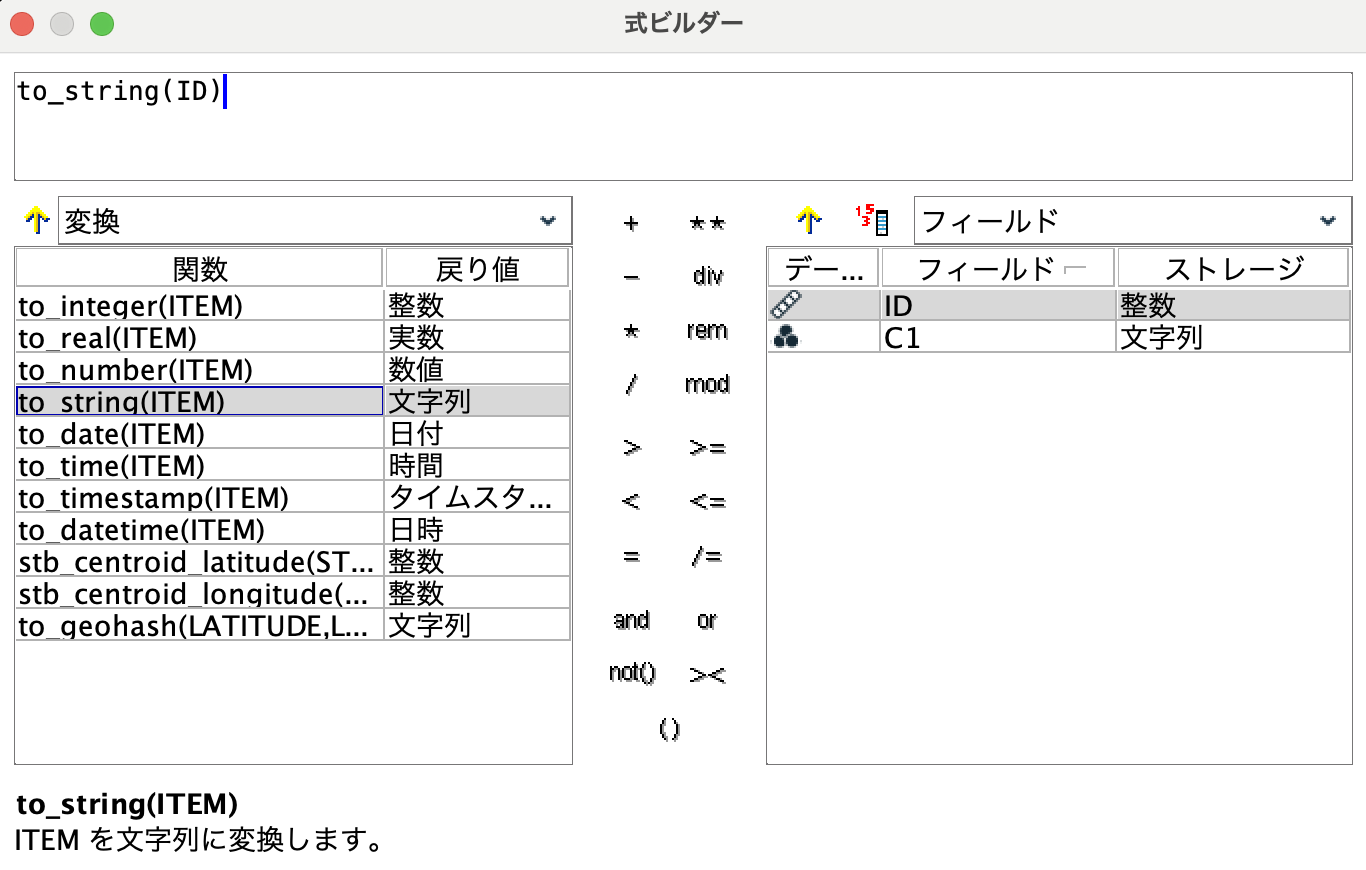Select to_date(ITEM) in the function list
The height and width of the screenshot is (870, 1366).
(x=150, y=433)
